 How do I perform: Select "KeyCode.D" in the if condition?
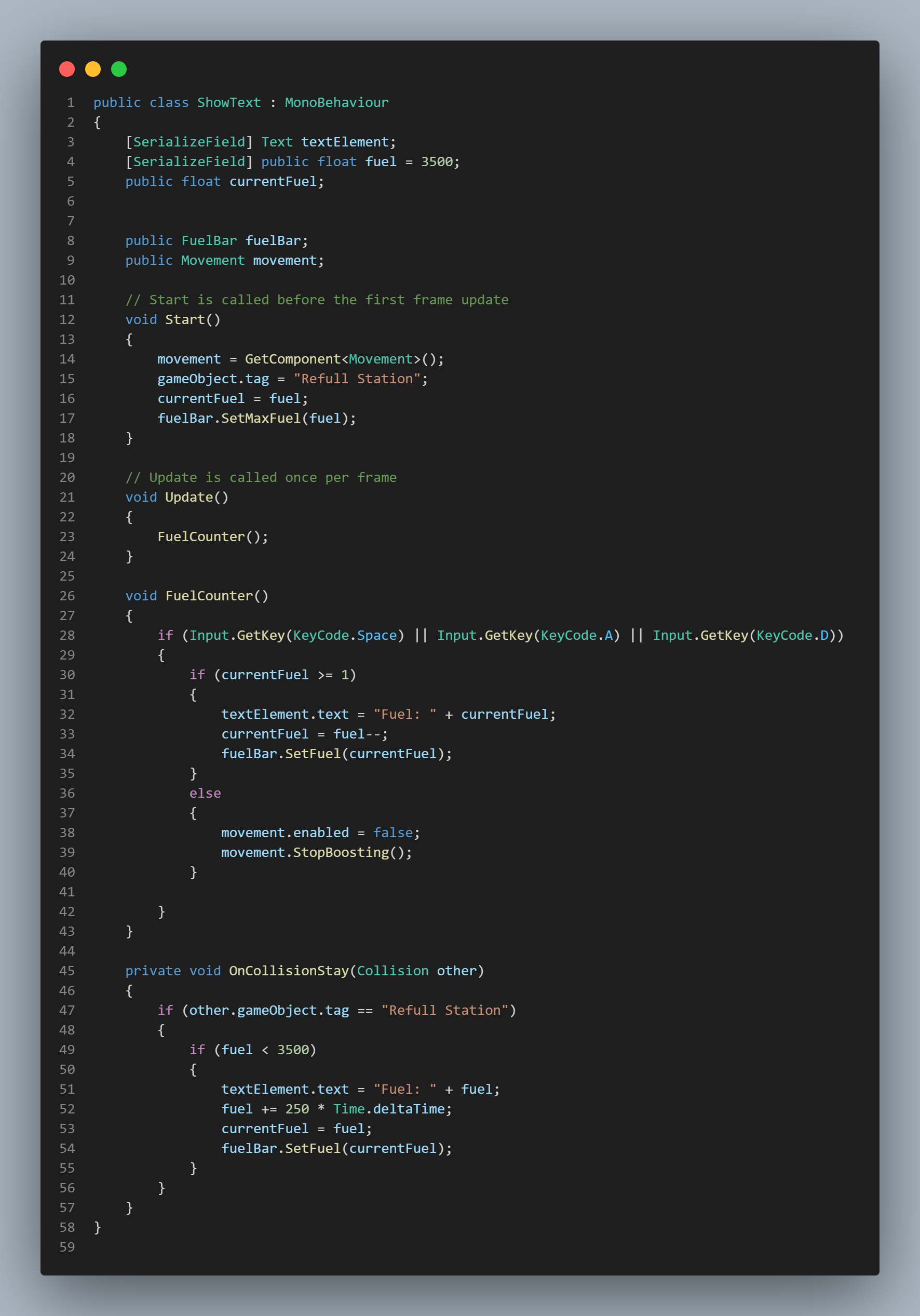click(792, 636)
